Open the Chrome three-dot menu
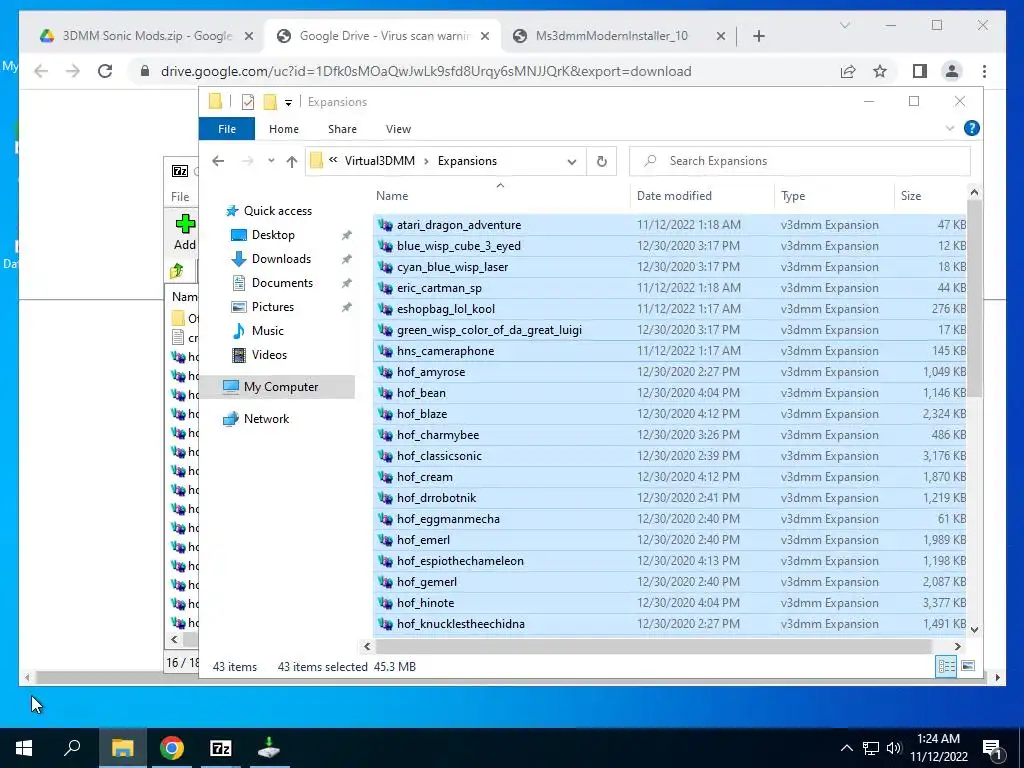1024x768 pixels. coord(984,71)
